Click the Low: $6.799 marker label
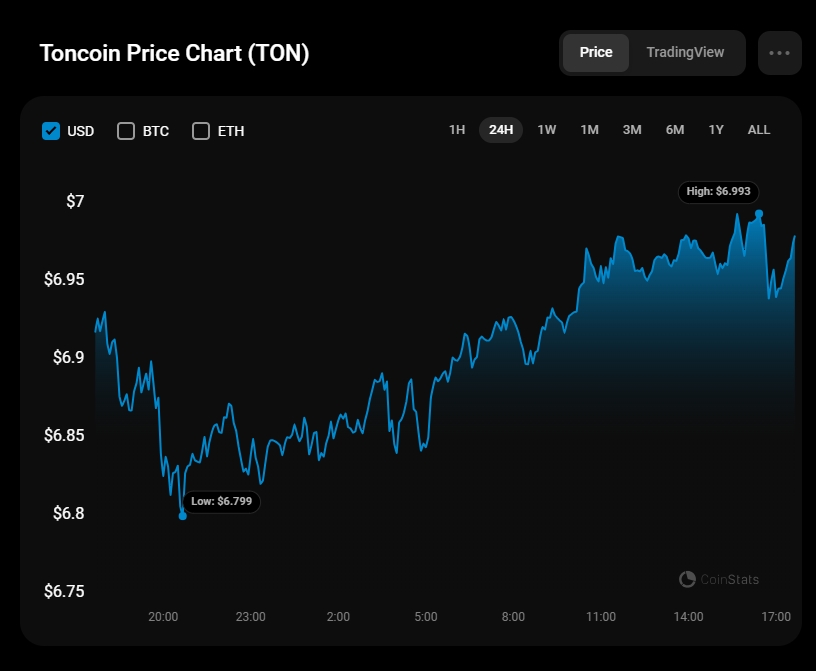The width and height of the screenshot is (816, 671). 222,501
